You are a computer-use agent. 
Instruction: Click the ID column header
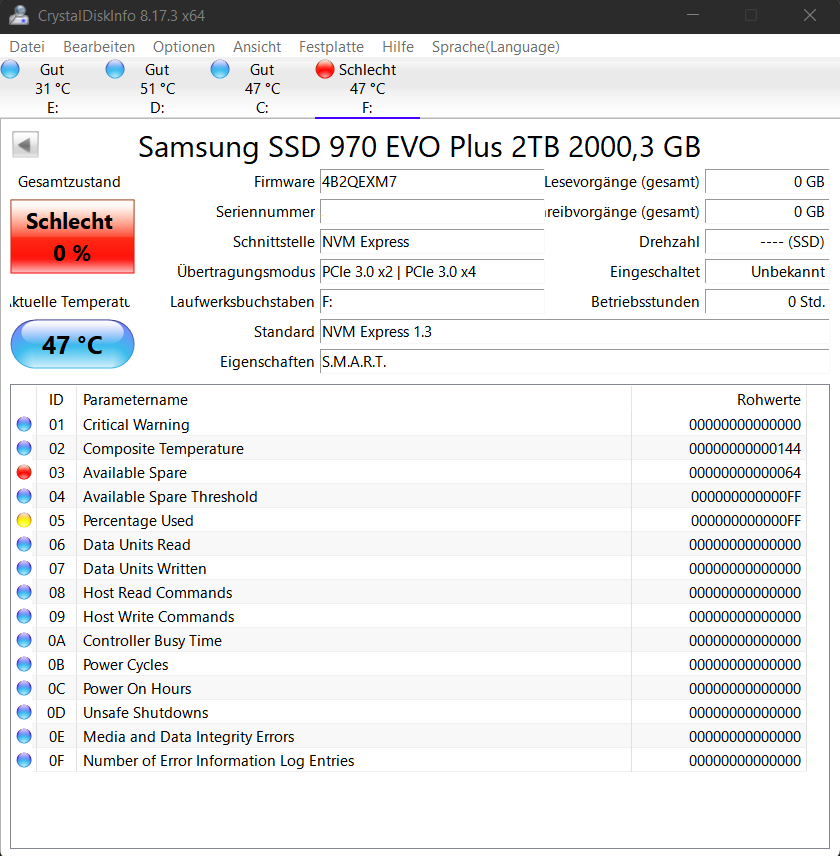pyautogui.click(x=56, y=400)
